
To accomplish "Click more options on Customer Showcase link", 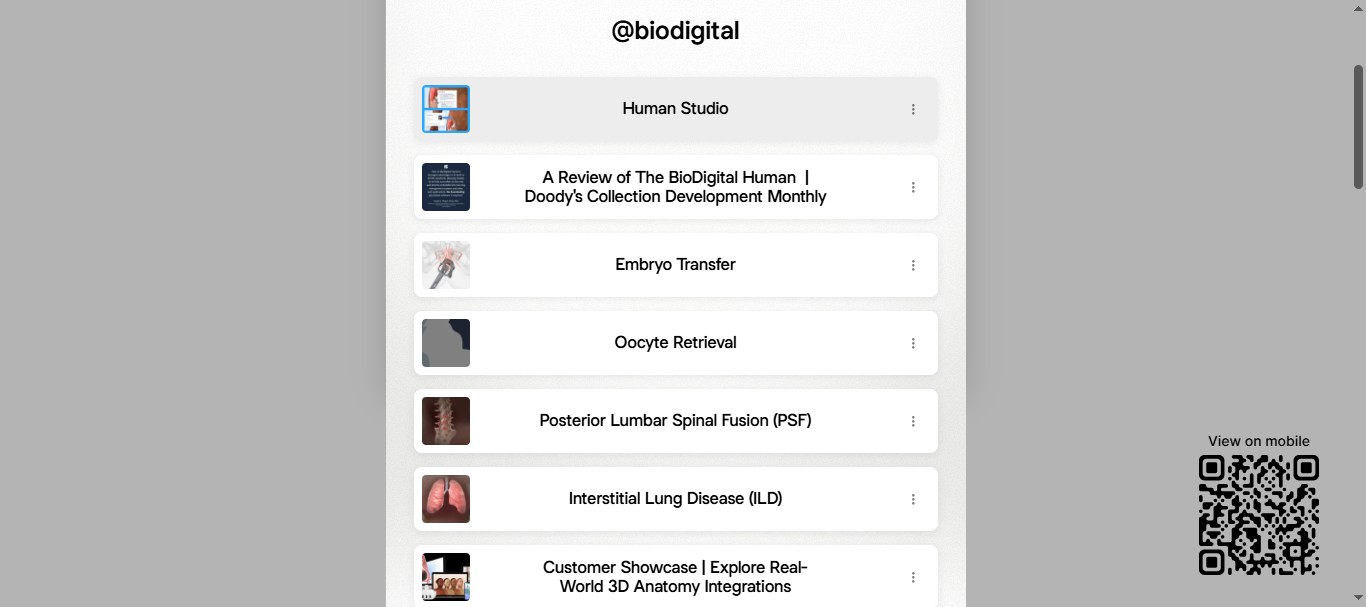I will pos(913,577).
